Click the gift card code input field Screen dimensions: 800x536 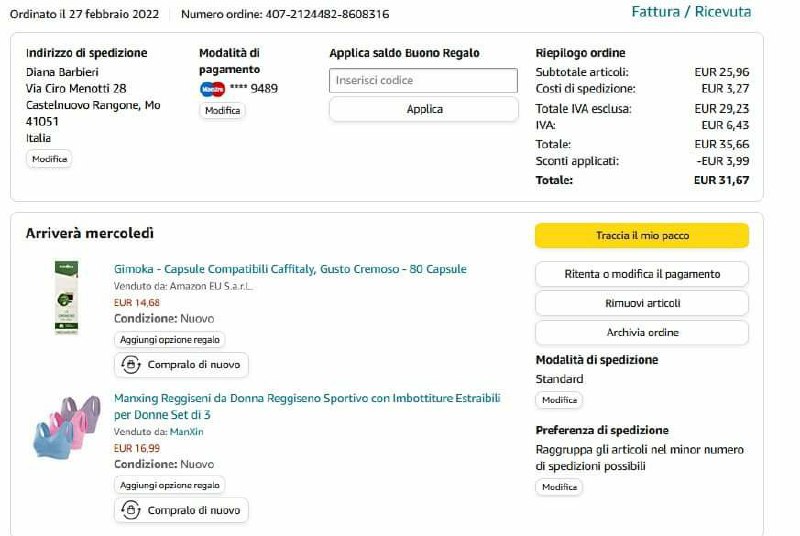[423, 81]
